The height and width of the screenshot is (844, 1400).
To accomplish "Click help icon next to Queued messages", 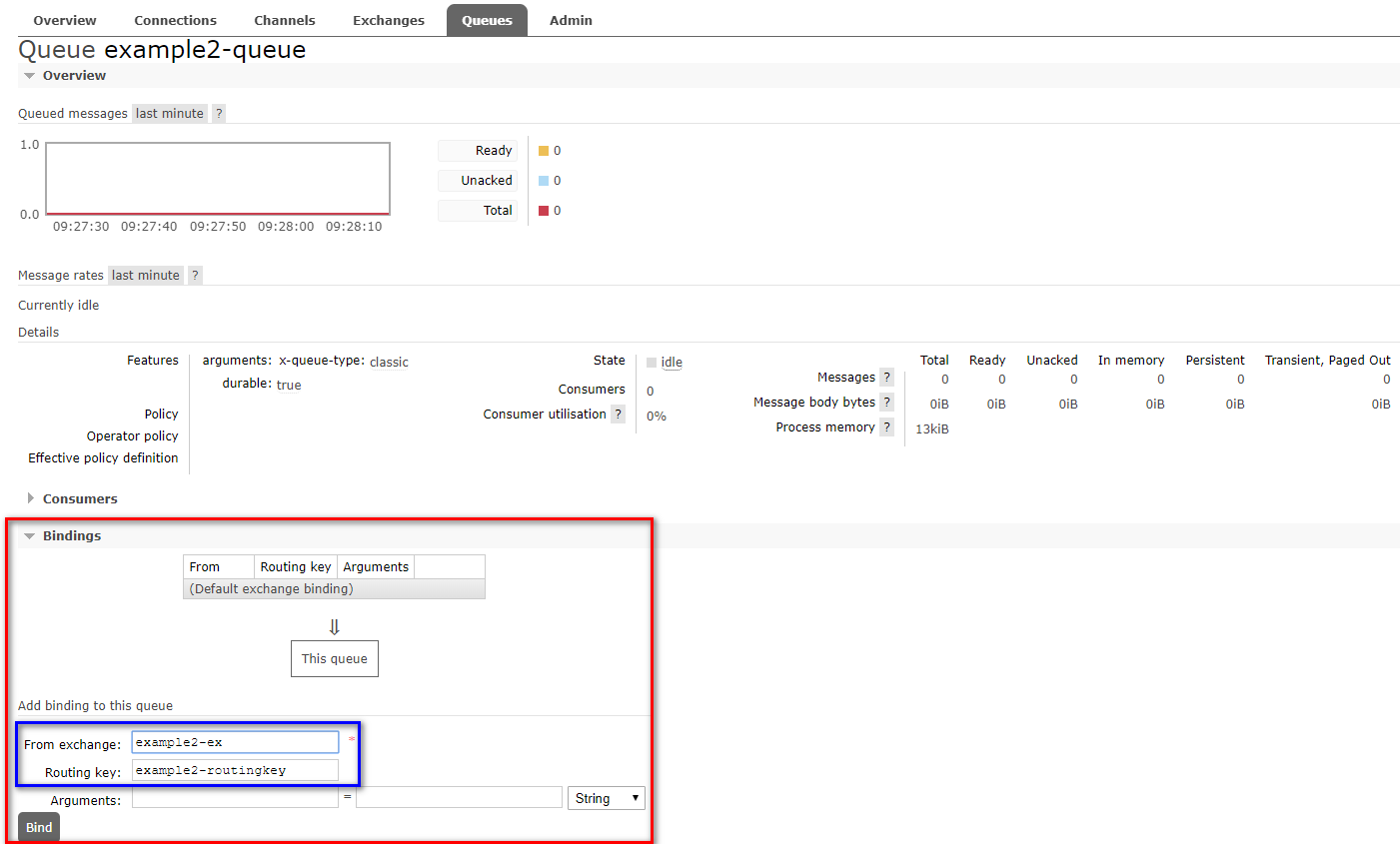I will tap(219, 114).
